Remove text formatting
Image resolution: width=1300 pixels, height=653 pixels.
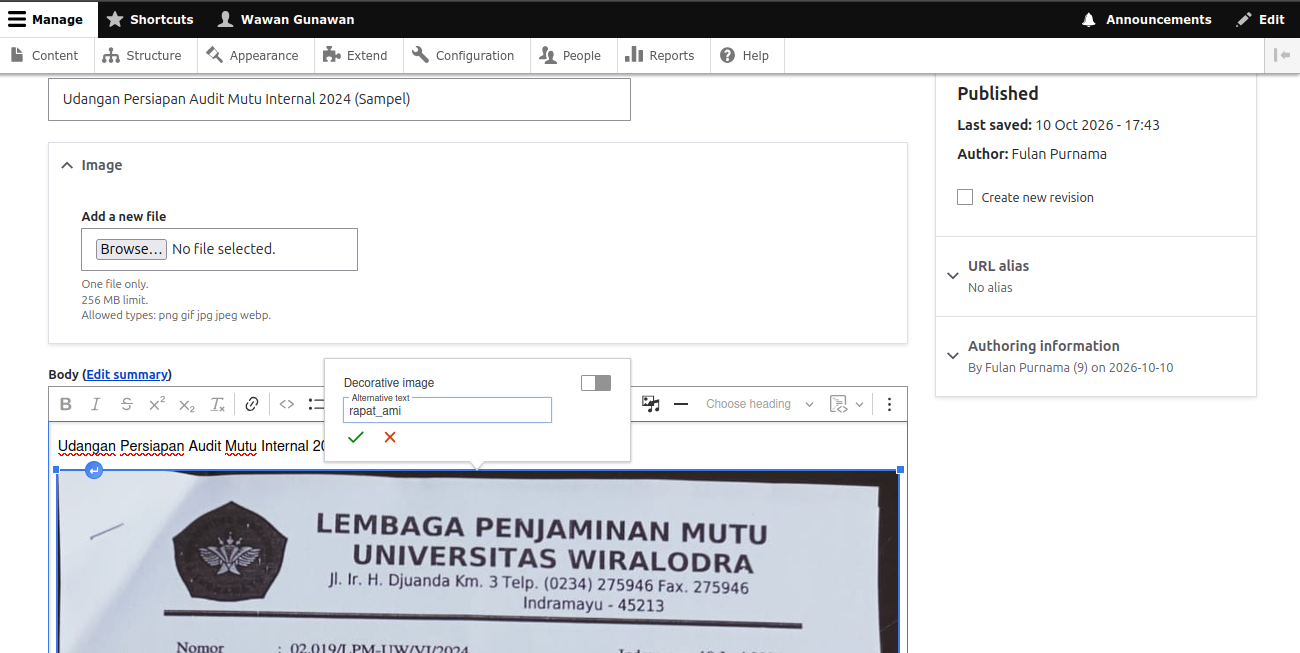tap(217, 404)
